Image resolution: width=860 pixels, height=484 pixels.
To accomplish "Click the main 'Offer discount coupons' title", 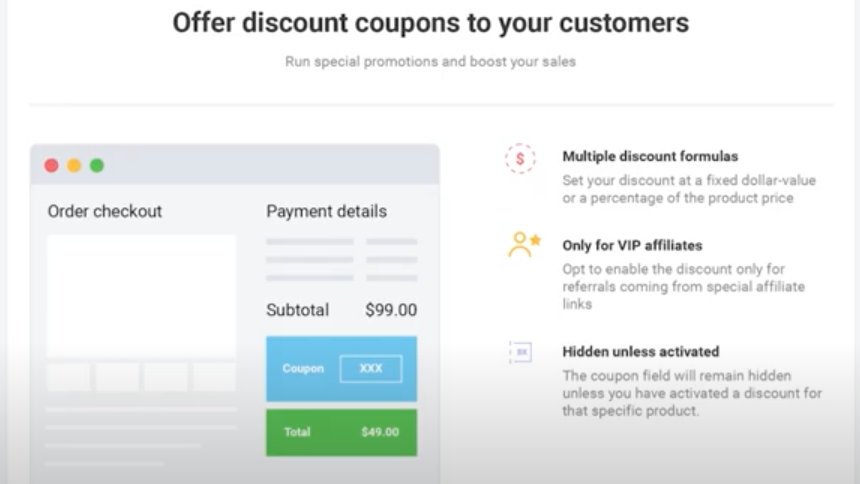I will [x=430, y=23].
